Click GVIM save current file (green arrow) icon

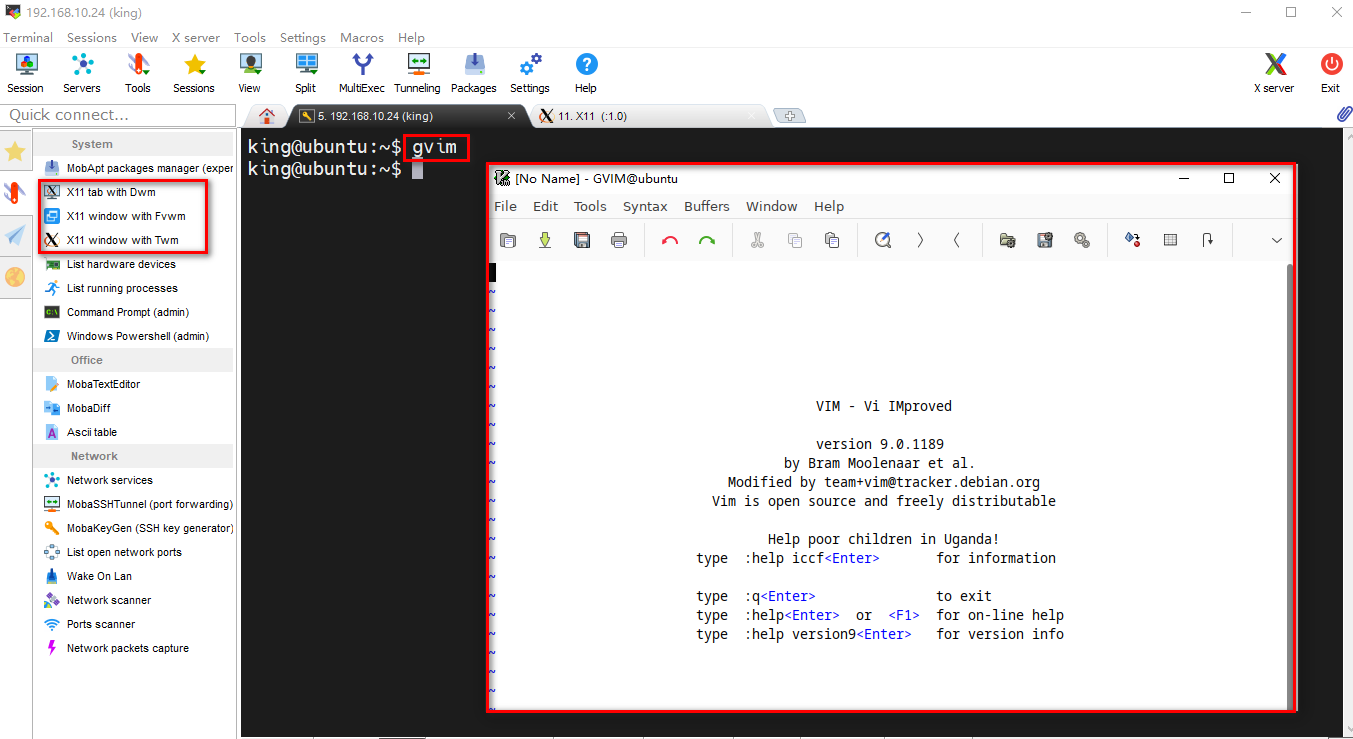click(545, 240)
